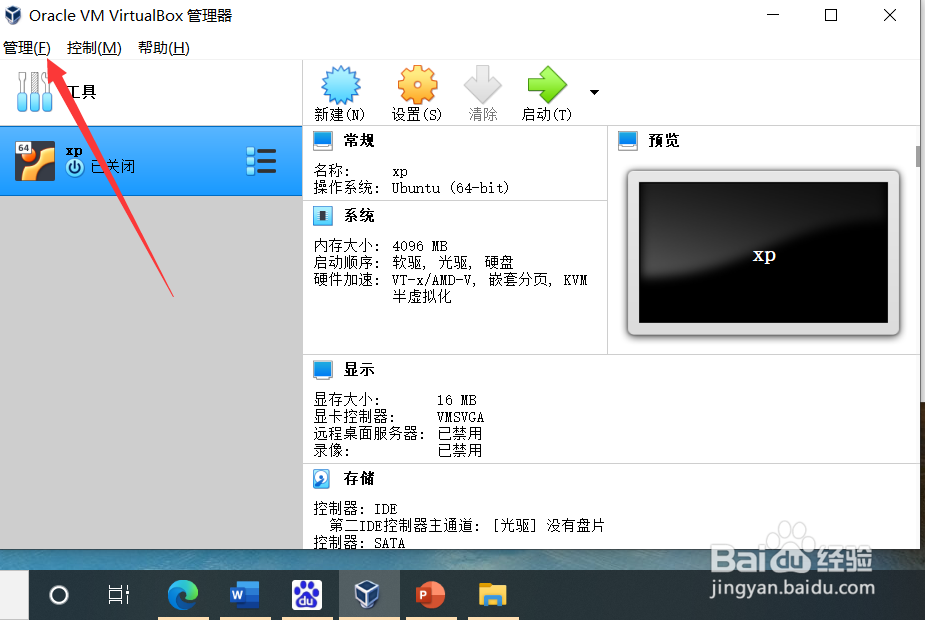Click the 常规 section icon
The height and width of the screenshot is (620, 925).
[x=323, y=140]
